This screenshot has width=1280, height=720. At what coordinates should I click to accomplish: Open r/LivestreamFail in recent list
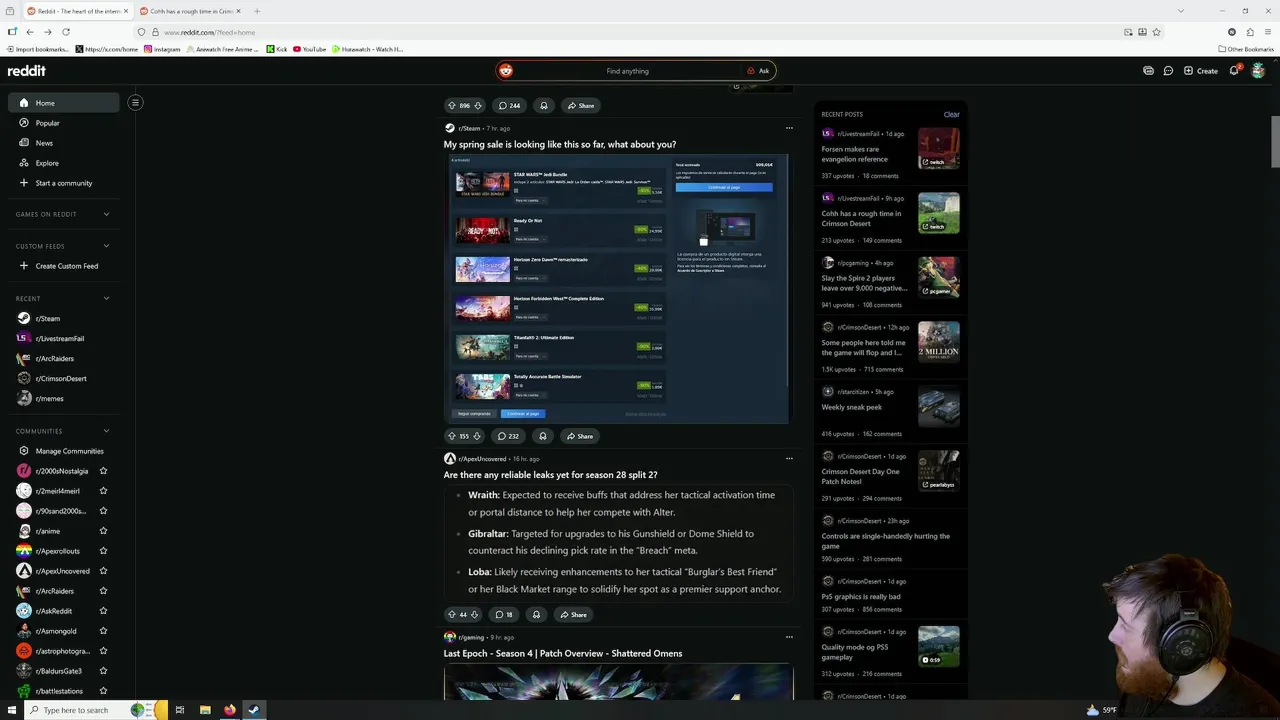click(64, 338)
